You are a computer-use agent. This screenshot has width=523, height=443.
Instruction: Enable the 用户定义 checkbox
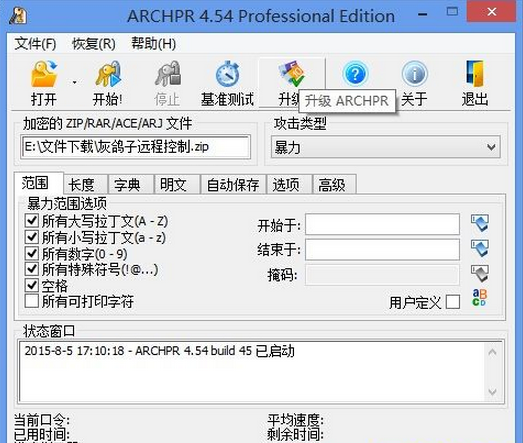pos(453,302)
